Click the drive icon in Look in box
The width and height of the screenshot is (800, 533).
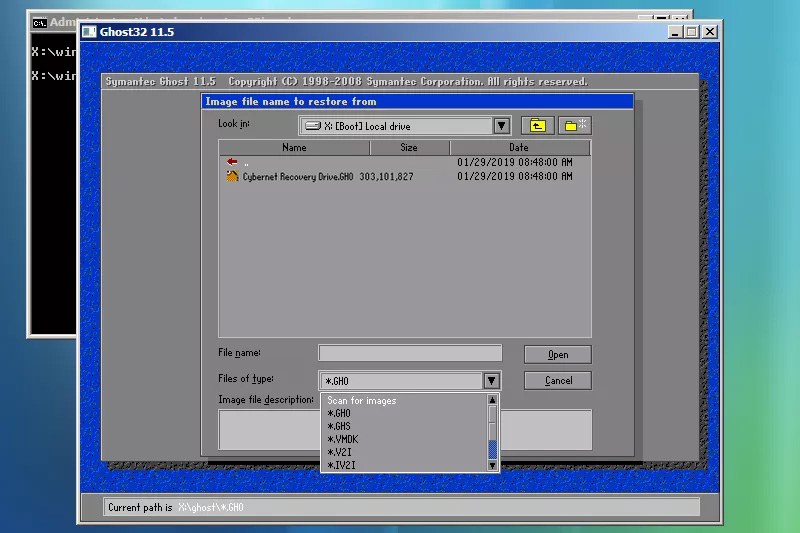coord(313,126)
